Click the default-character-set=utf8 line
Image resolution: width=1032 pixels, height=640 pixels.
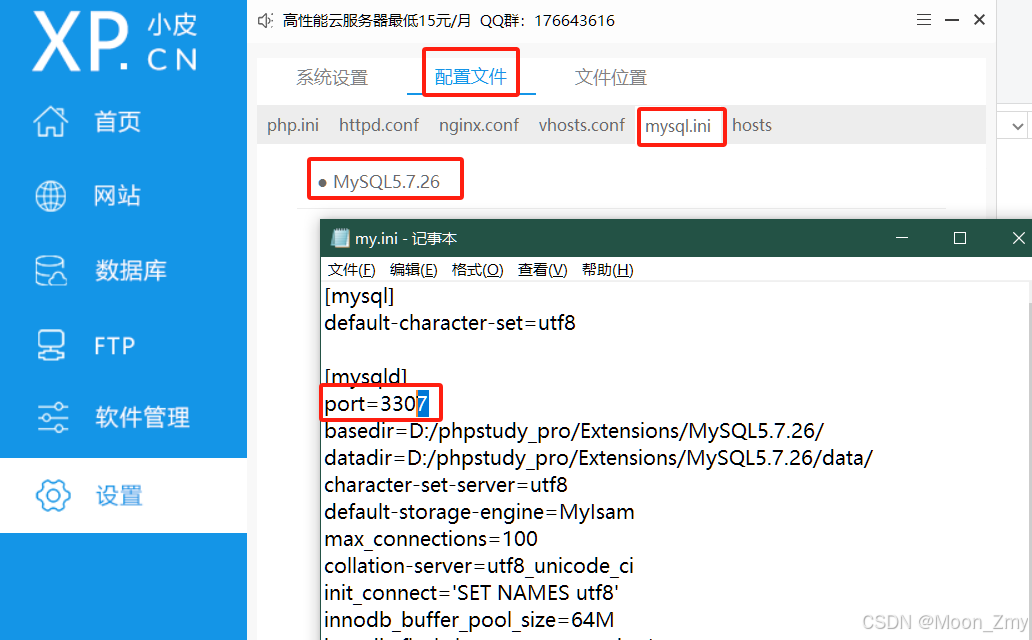tap(450, 323)
